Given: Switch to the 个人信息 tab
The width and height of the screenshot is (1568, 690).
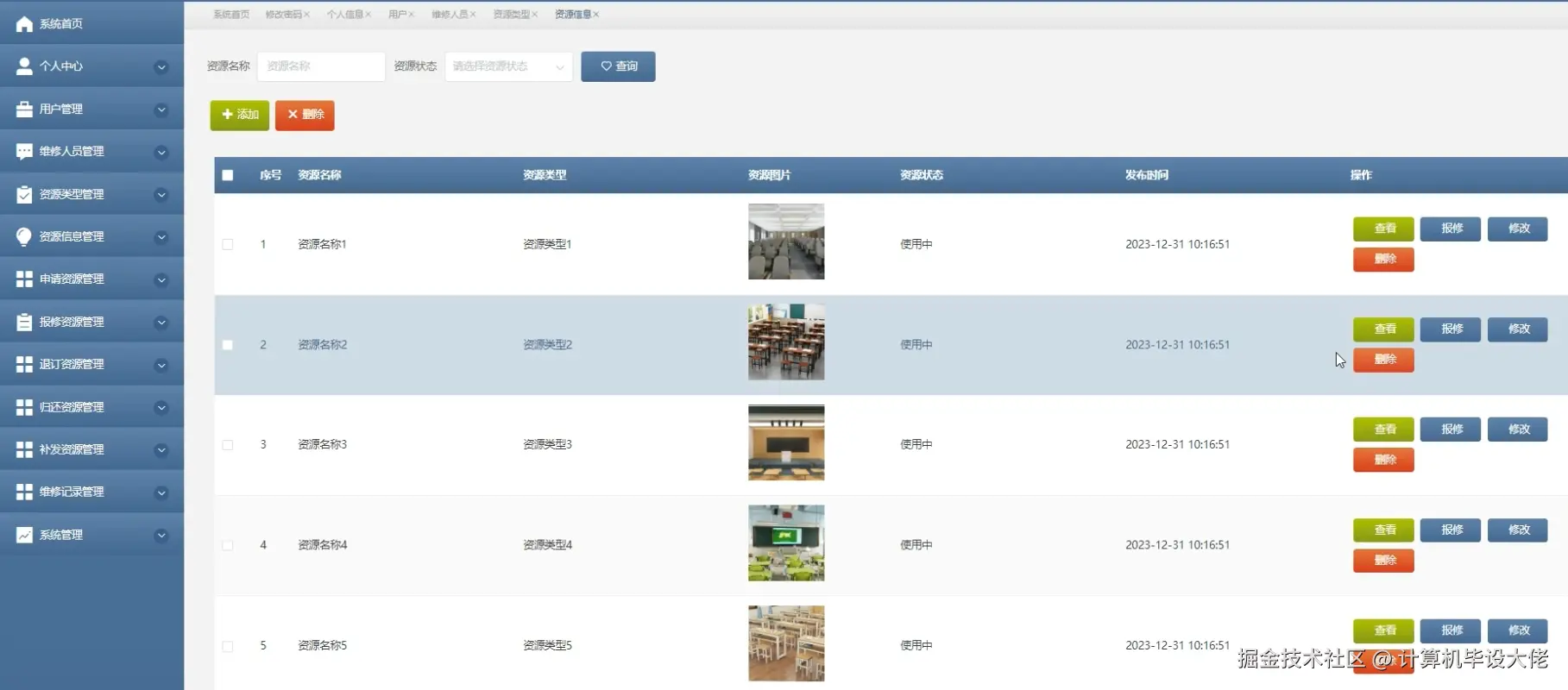Looking at the screenshot, I should point(344,15).
